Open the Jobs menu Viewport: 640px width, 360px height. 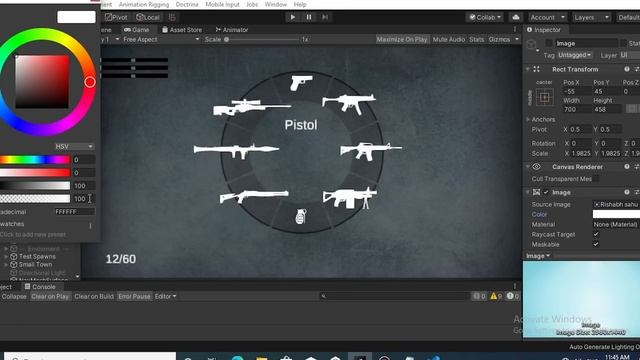(252, 4)
